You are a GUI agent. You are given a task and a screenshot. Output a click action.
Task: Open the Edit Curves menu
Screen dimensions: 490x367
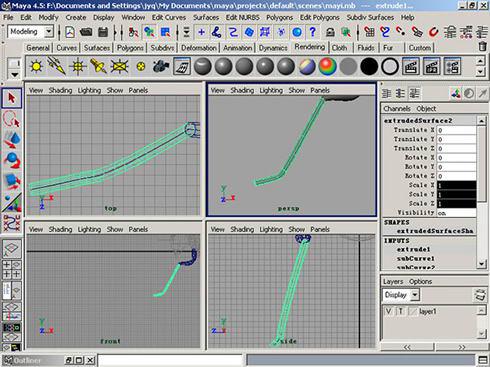click(169, 17)
